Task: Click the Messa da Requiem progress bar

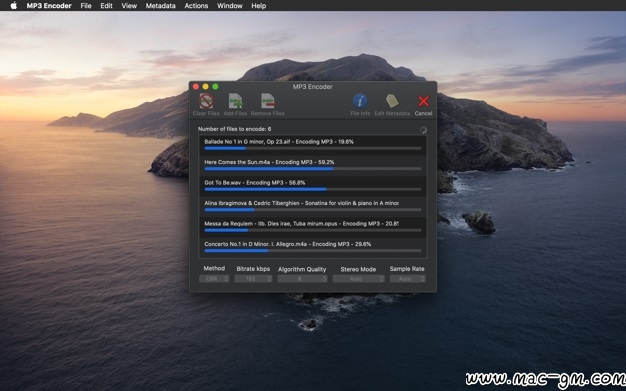Action: click(313, 230)
